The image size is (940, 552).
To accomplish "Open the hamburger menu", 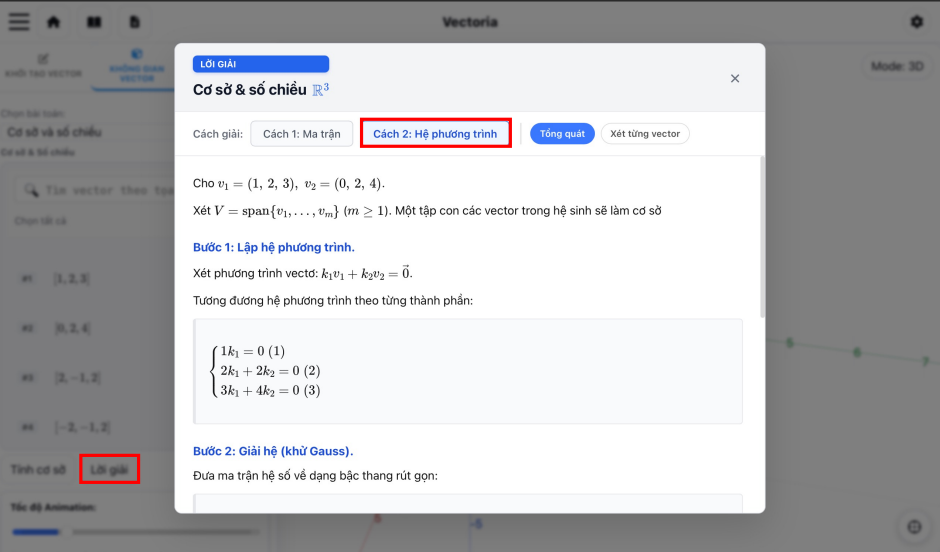I will click(19, 22).
